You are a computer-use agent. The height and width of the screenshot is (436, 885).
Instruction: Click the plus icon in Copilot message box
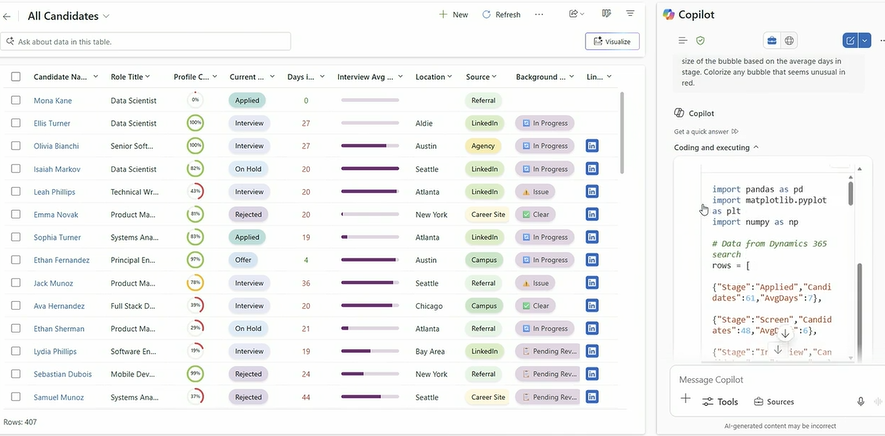click(685, 400)
